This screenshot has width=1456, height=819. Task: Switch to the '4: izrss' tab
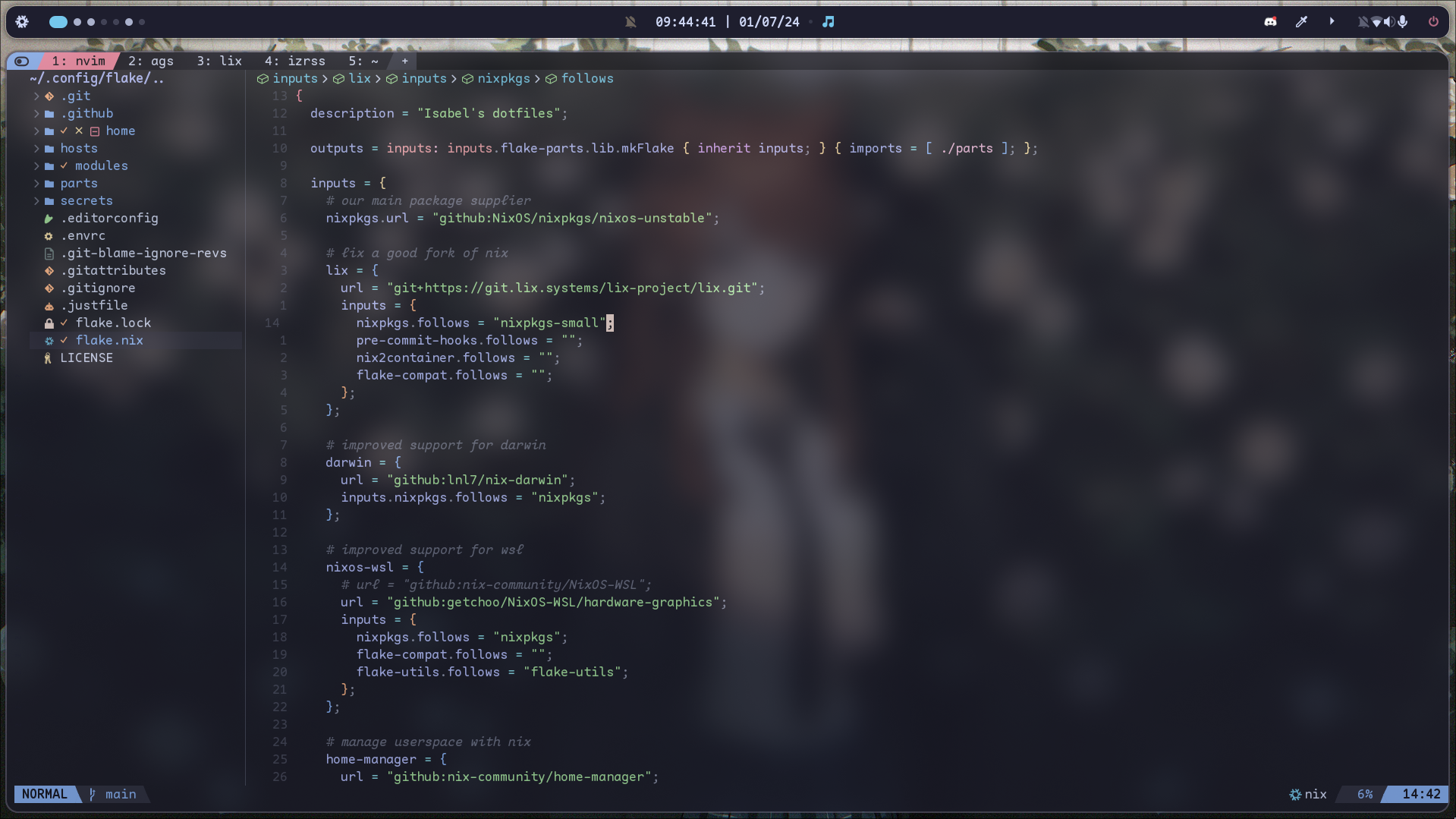point(294,61)
